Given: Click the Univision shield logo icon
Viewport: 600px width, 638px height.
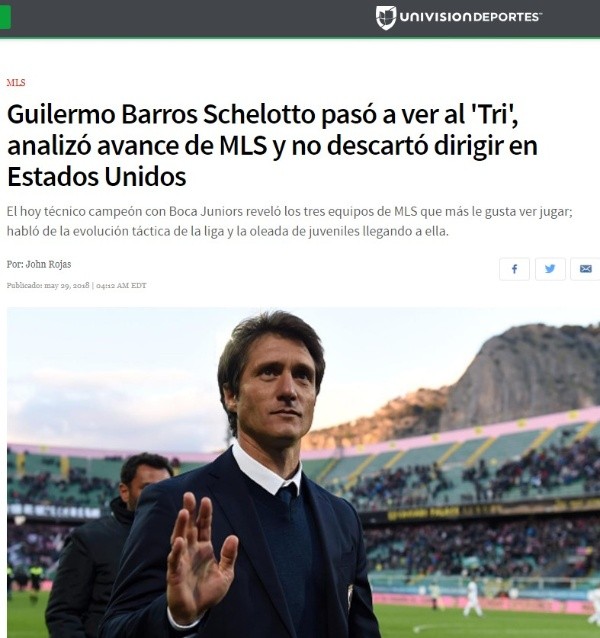Looking at the screenshot, I should (386, 17).
